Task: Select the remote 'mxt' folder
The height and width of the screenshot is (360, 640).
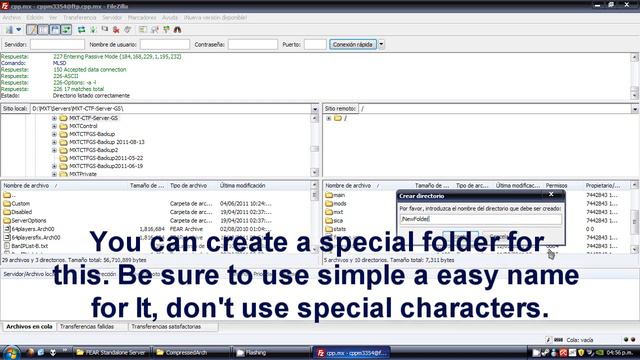Action: (x=338, y=212)
